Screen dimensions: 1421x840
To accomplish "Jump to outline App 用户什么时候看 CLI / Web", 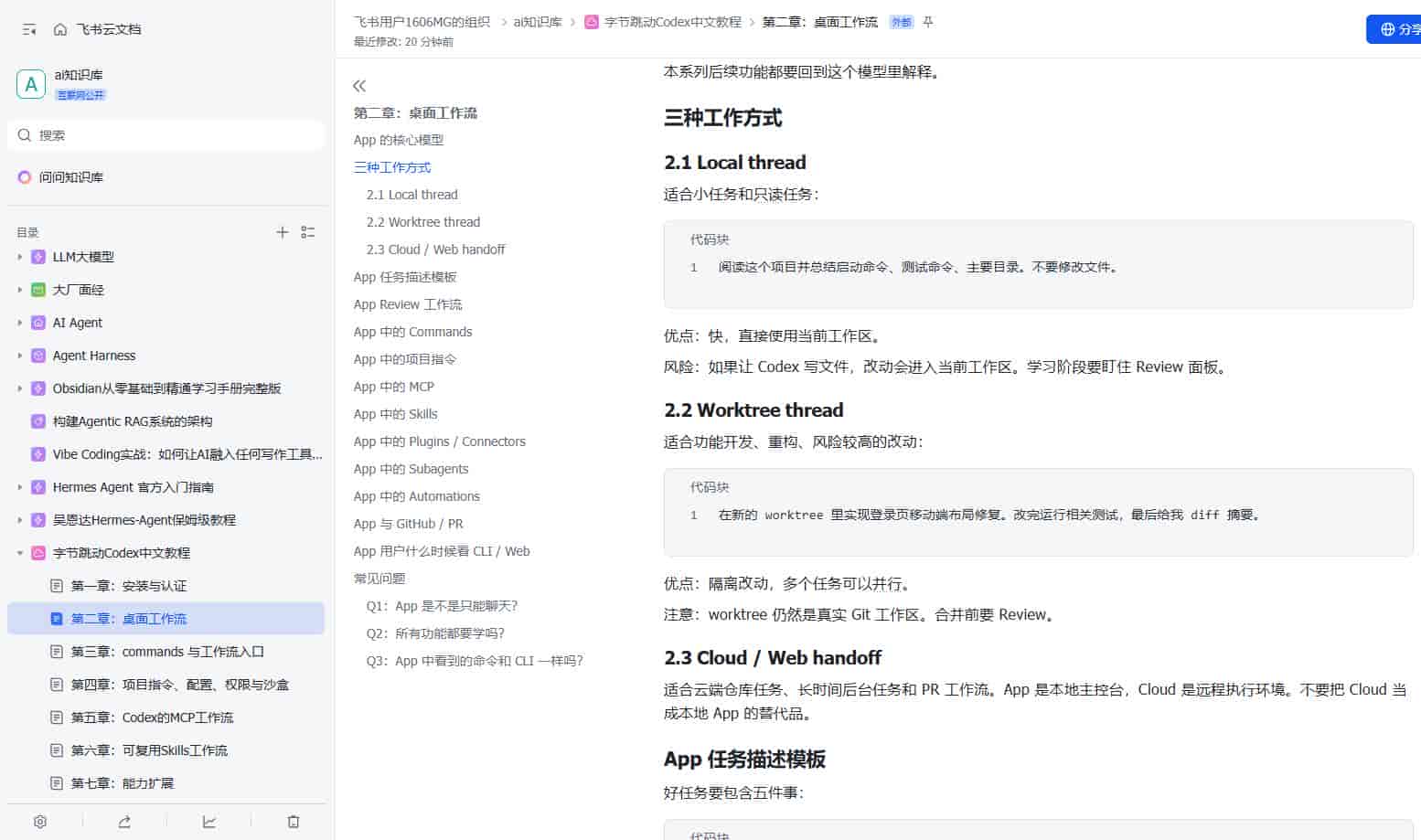I will coord(442,551).
